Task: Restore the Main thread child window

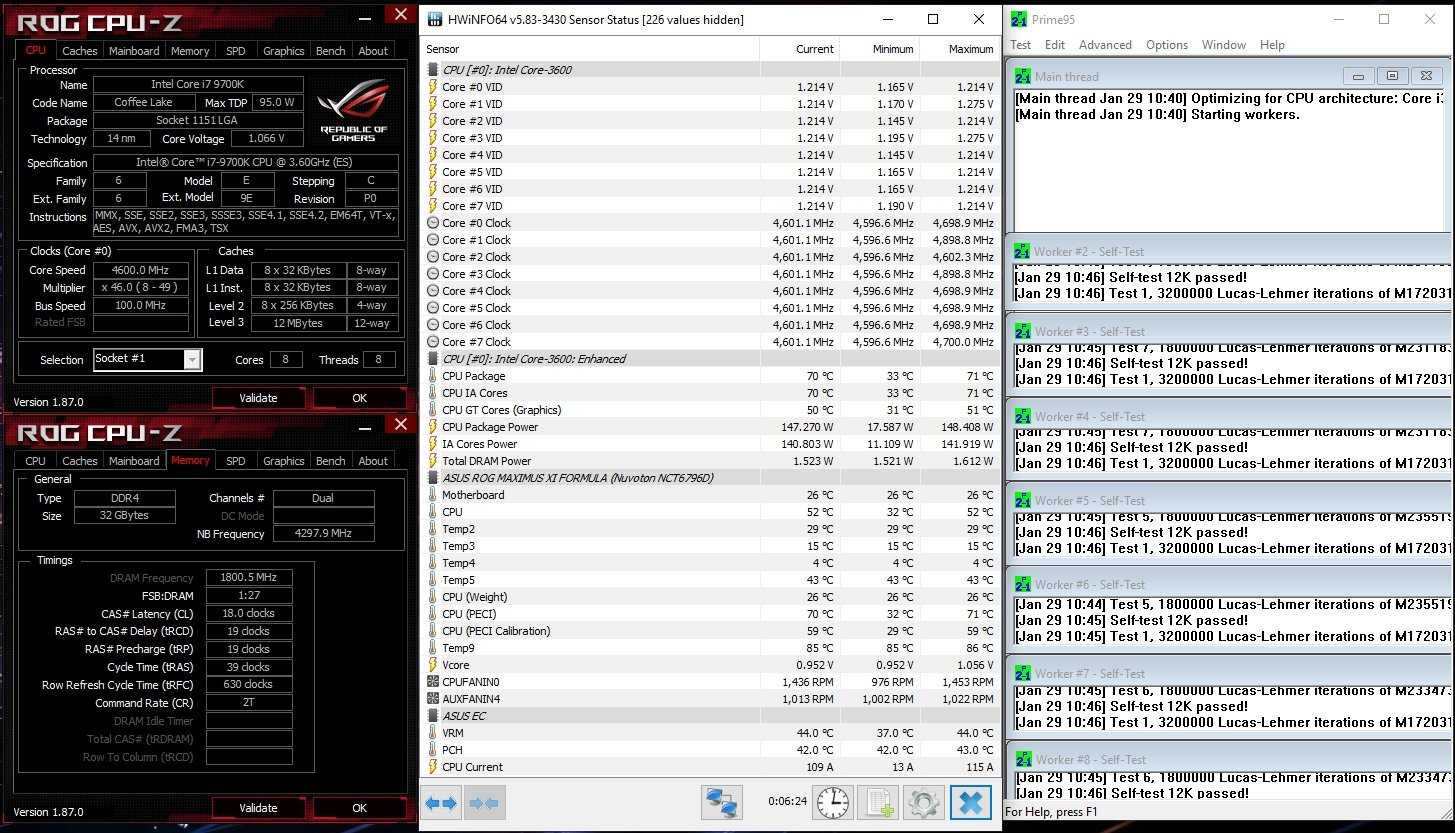Action: coord(1391,76)
